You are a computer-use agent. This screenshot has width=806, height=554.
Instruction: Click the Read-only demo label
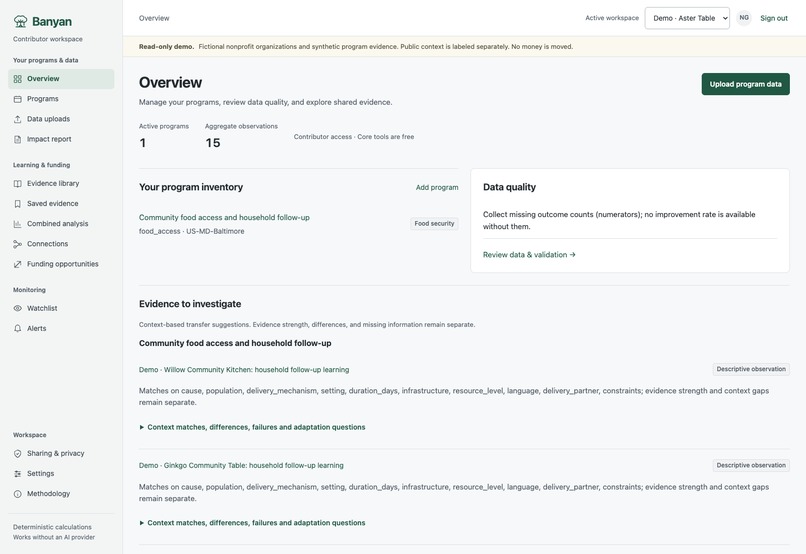pyautogui.click(x=166, y=46)
